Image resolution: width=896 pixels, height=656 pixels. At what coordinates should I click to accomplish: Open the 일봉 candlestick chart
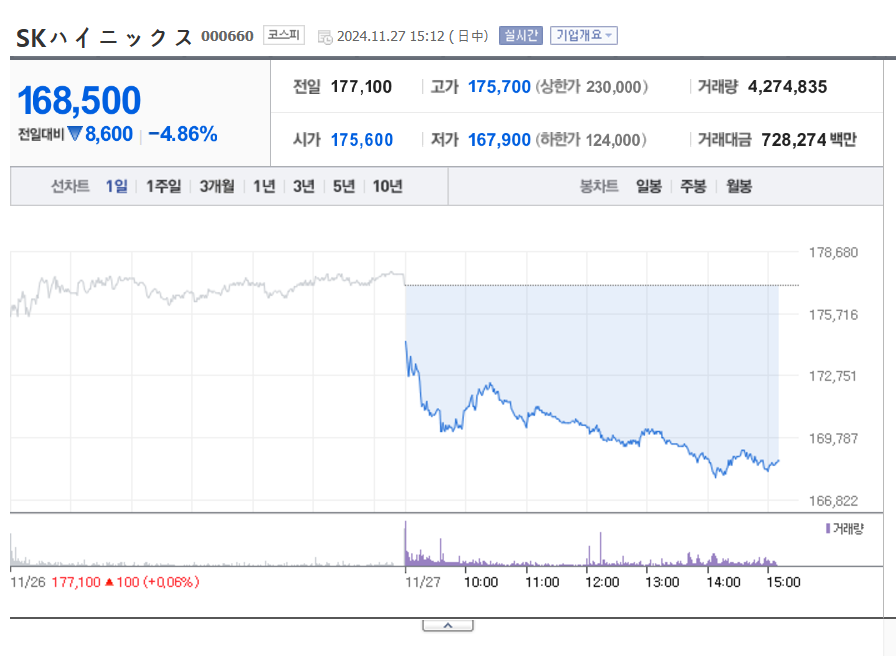point(649,186)
